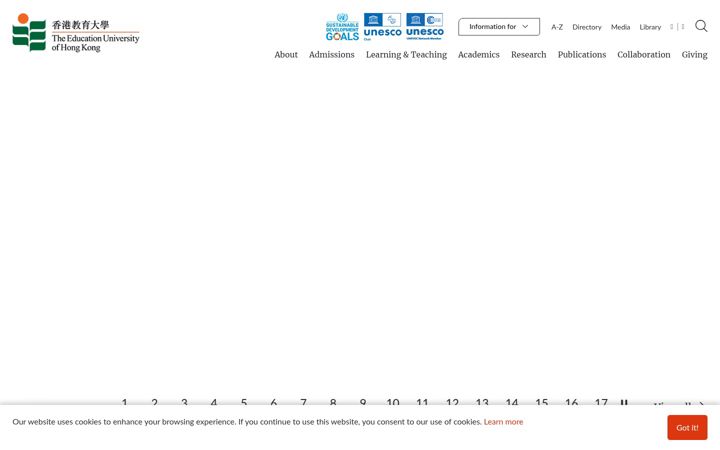Show slide 12
The width and height of the screenshot is (720, 450).
click(x=452, y=402)
